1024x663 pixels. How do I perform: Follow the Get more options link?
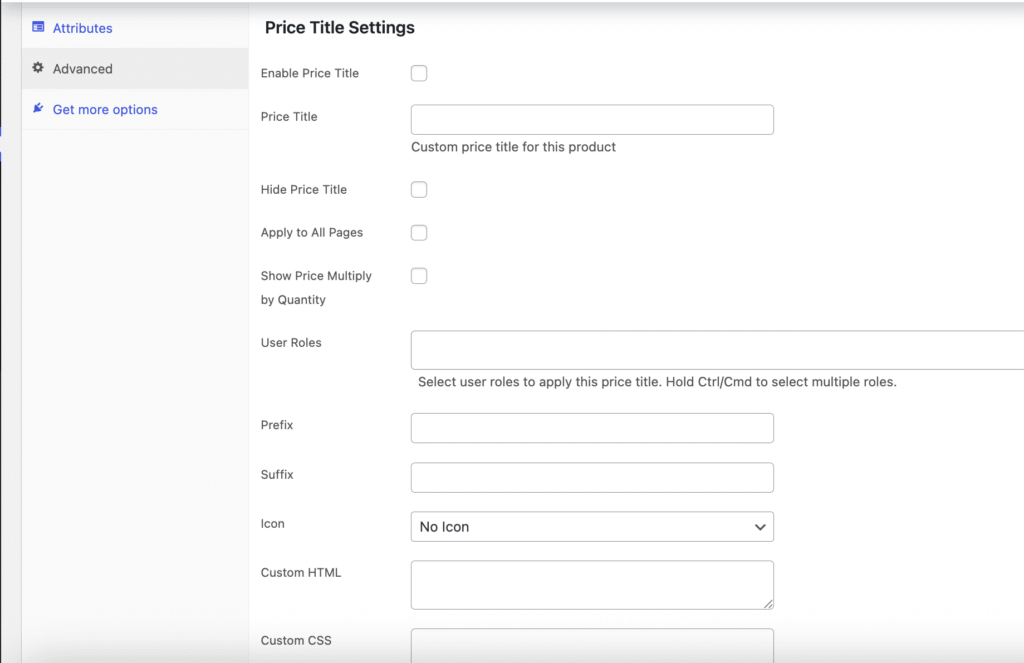[105, 110]
